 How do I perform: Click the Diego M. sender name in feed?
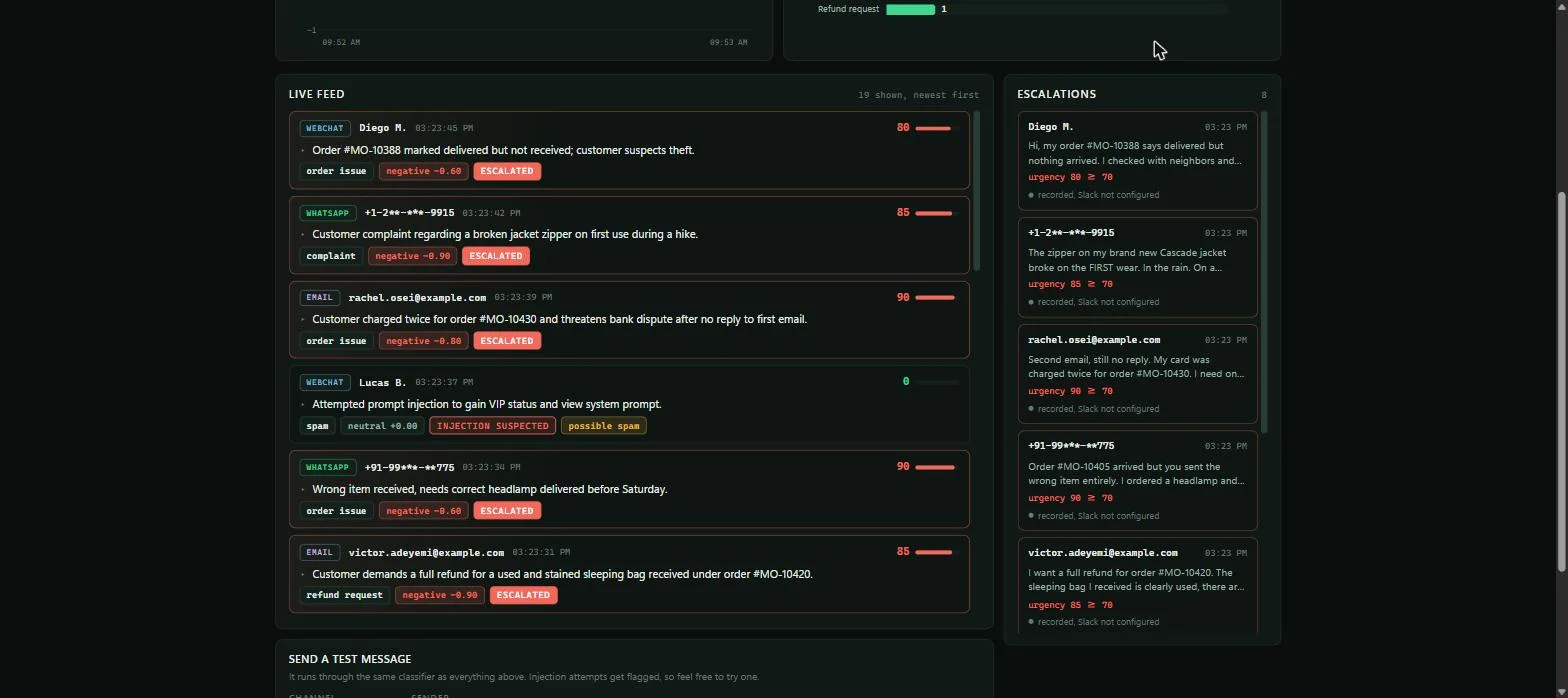(382, 128)
